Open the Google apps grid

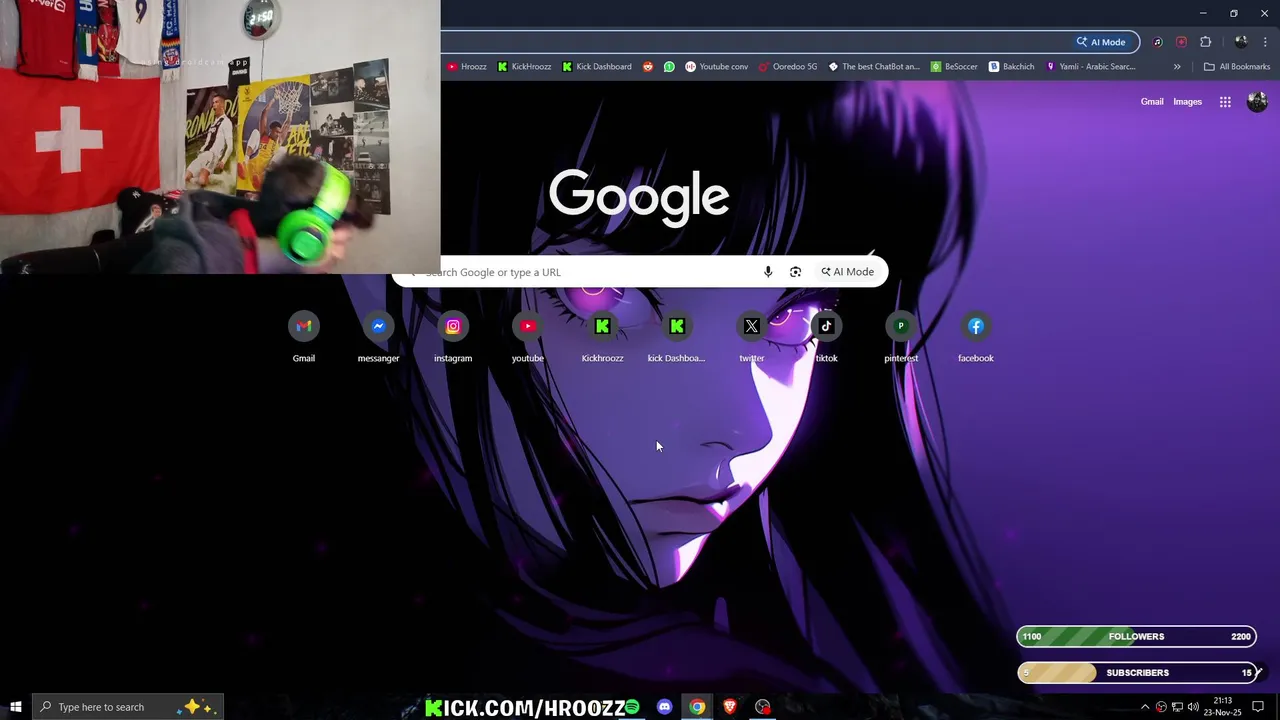[1225, 102]
